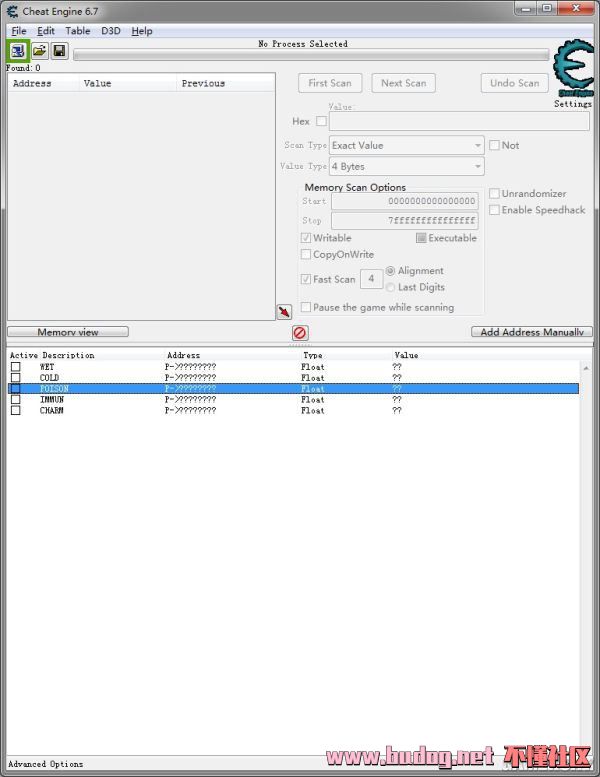Activate the WET cheat entry checkbox
This screenshot has width=600, height=777.
[15, 367]
